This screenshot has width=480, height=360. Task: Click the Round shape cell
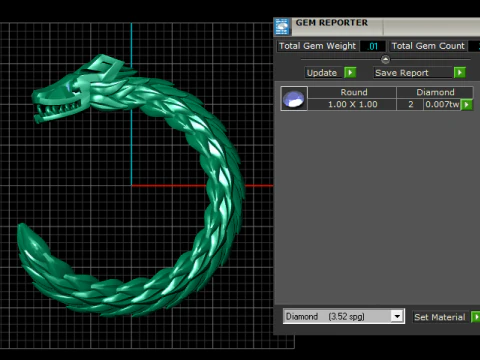[x=352, y=92]
